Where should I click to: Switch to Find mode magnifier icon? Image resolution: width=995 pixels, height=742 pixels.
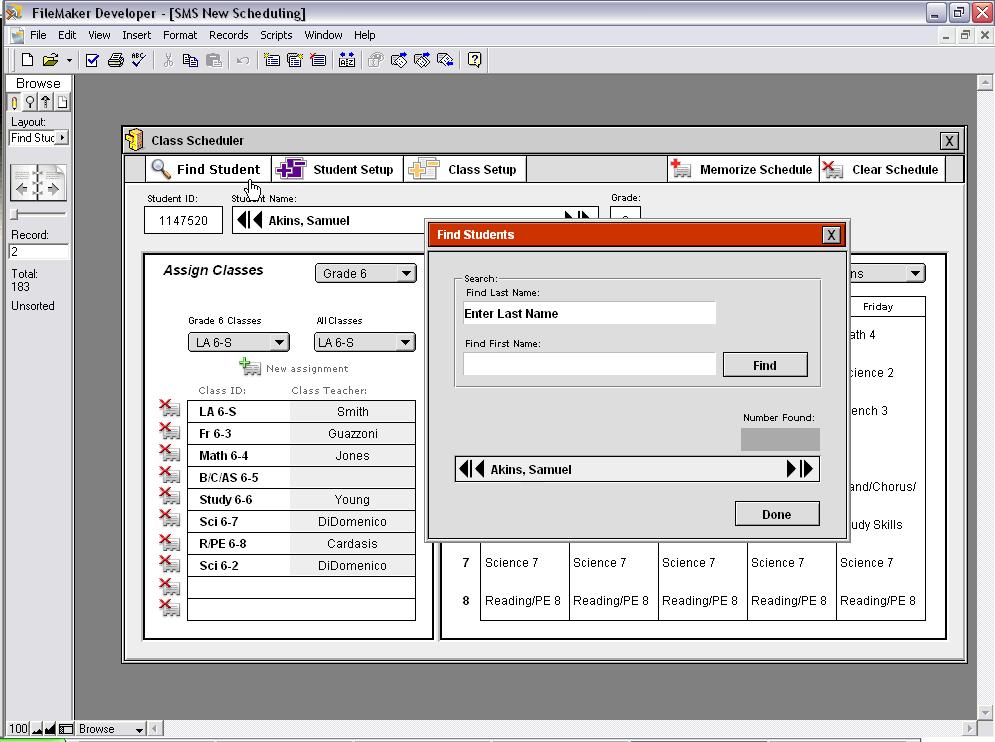click(30, 102)
